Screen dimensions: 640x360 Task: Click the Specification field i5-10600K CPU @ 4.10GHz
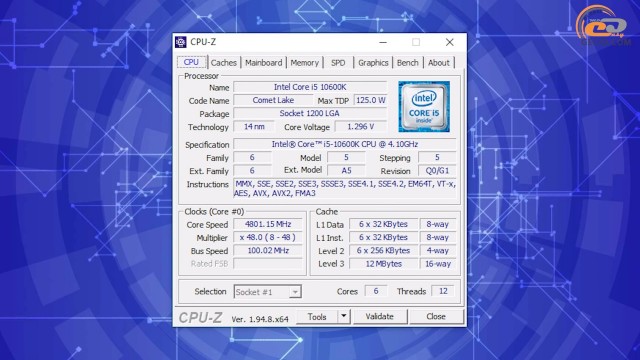344,144
